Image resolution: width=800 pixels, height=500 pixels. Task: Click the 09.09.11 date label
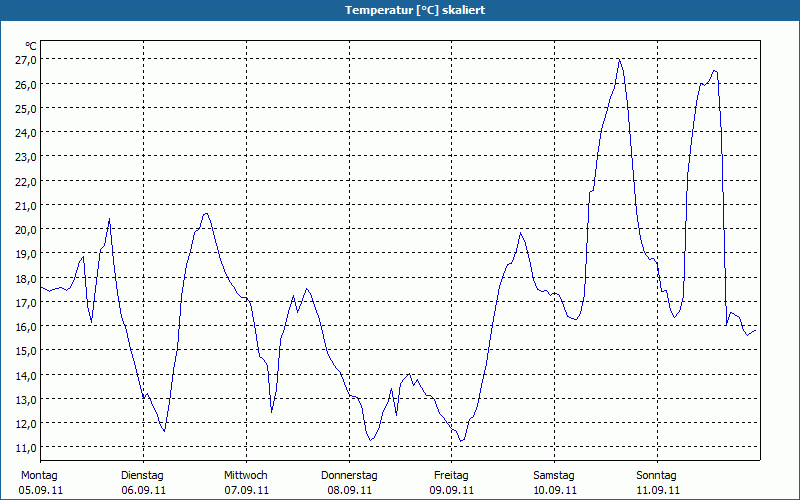coord(452,490)
